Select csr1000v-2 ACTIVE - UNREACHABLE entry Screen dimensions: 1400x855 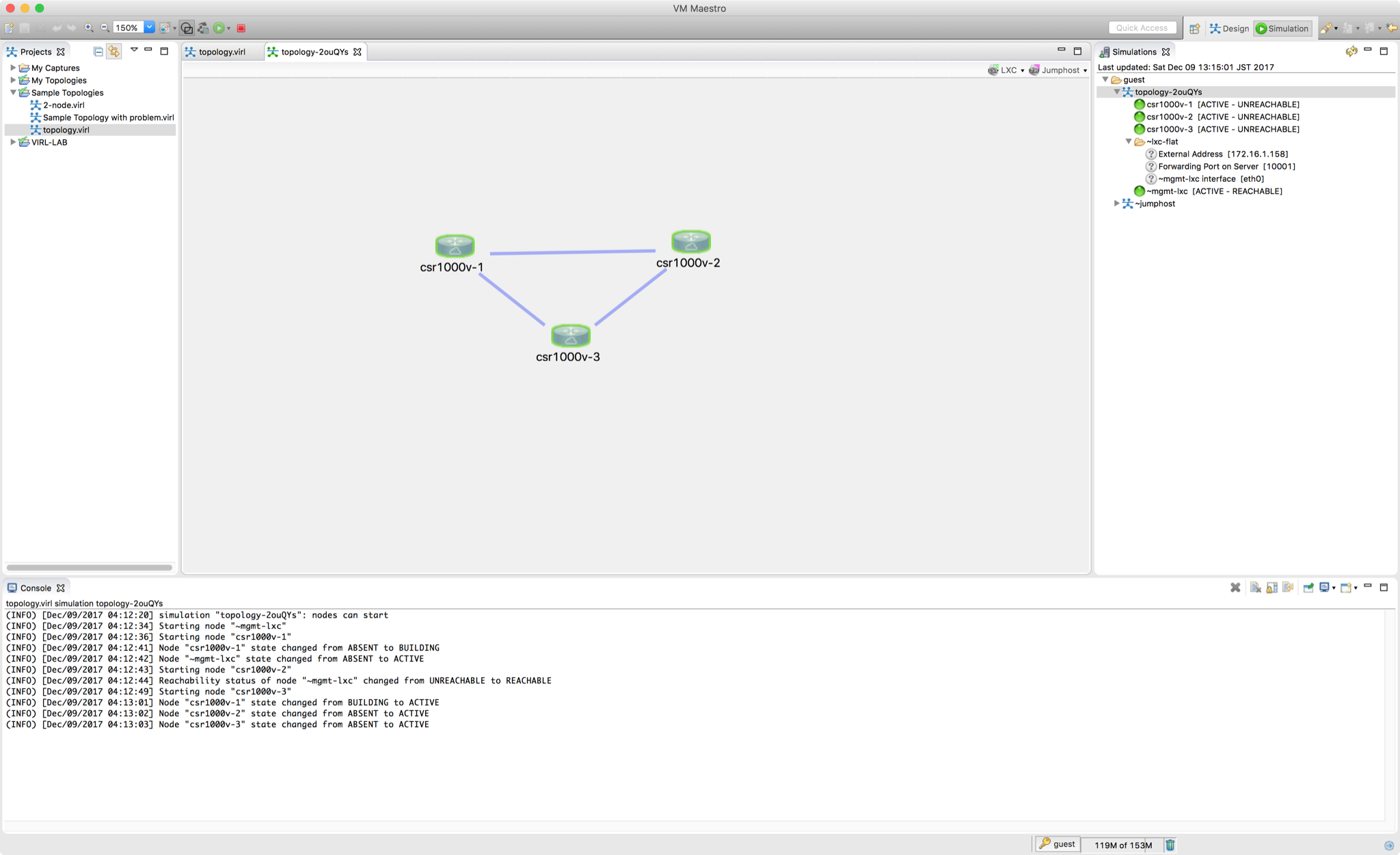coord(1217,117)
